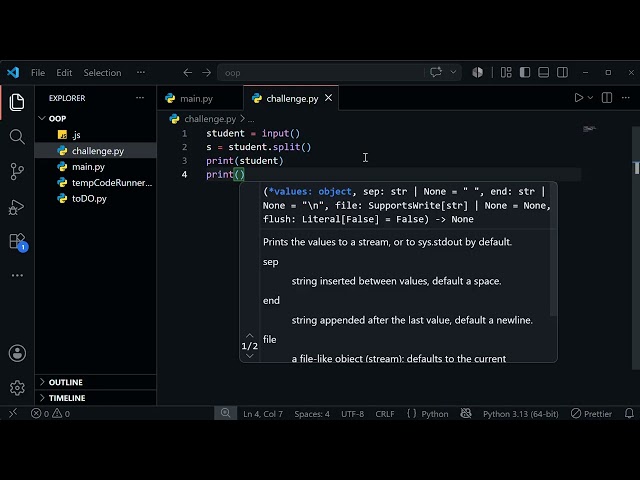This screenshot has height=480, width=640.
Task: Open the Run and Debug view
Action: click(17, 207)
